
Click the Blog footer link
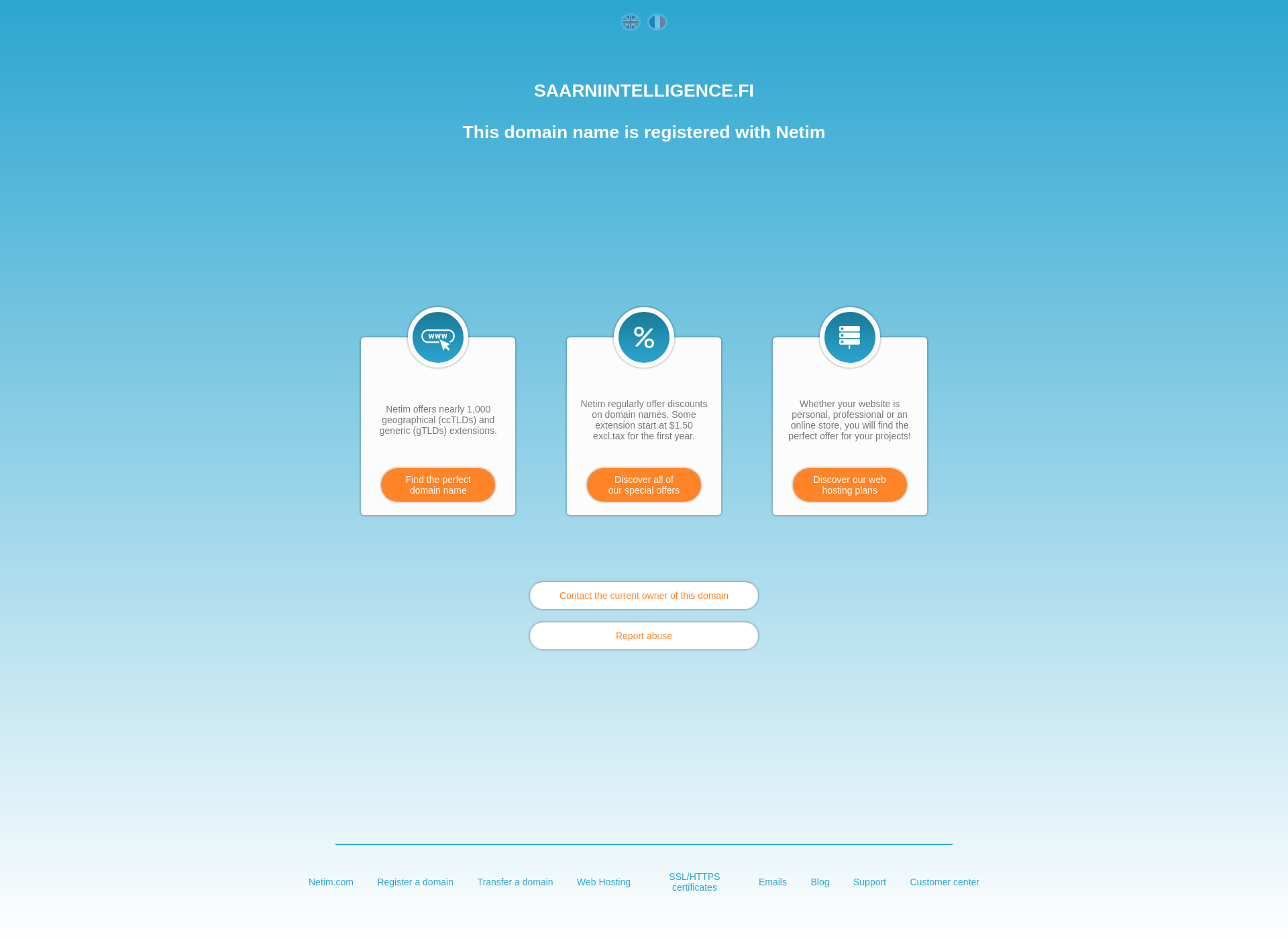819,882
